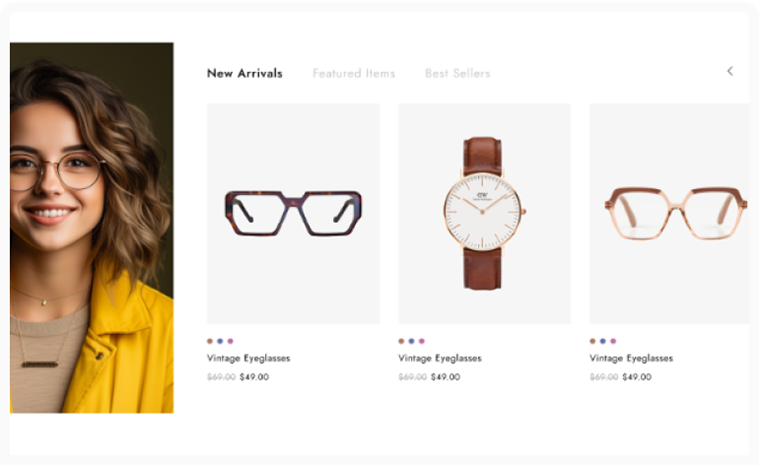759x468 pixels.
Task: Select blue color dot under peach eyeglasses
Action: (603, 341)
